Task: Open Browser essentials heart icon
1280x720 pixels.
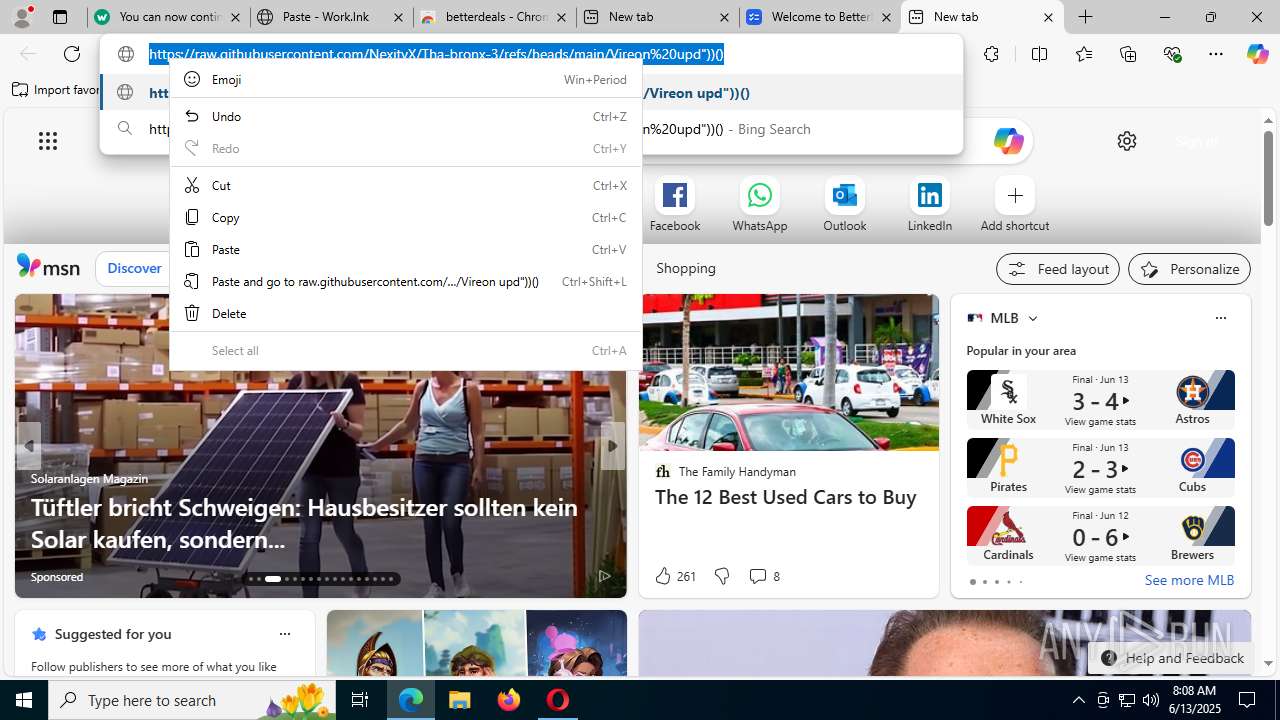Action: coord(1173,54)
